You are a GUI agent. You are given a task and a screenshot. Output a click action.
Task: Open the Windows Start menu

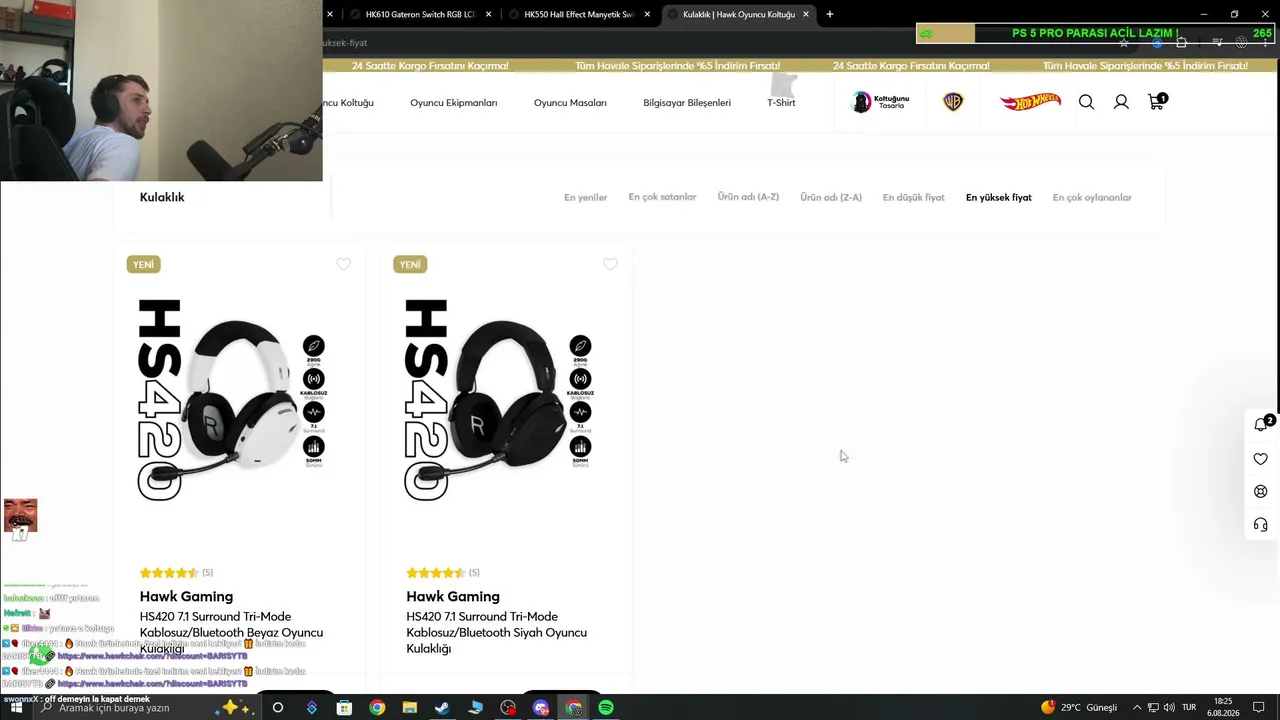16,708
